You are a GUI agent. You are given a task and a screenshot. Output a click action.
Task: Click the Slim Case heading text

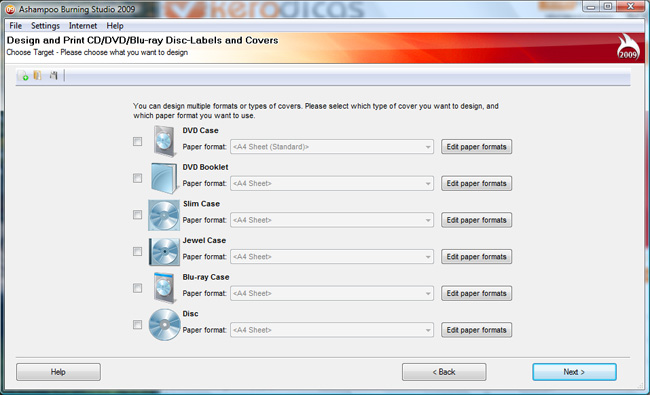click(x=201, y=204)
